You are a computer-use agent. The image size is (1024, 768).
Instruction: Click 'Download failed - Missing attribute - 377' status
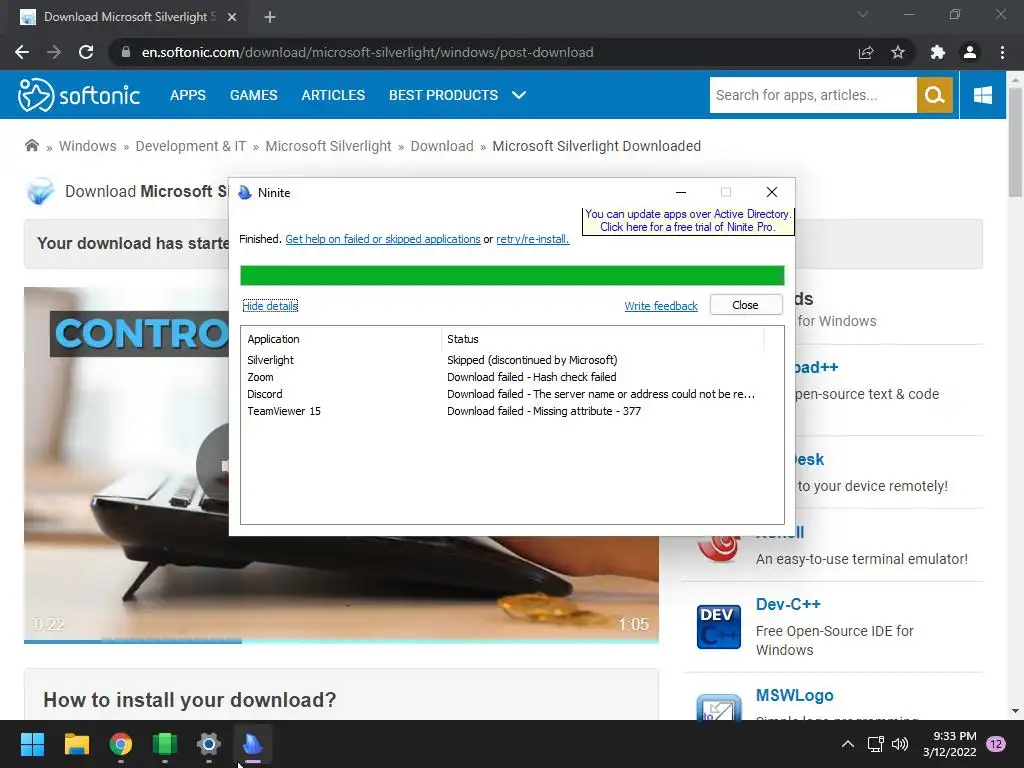544,411
